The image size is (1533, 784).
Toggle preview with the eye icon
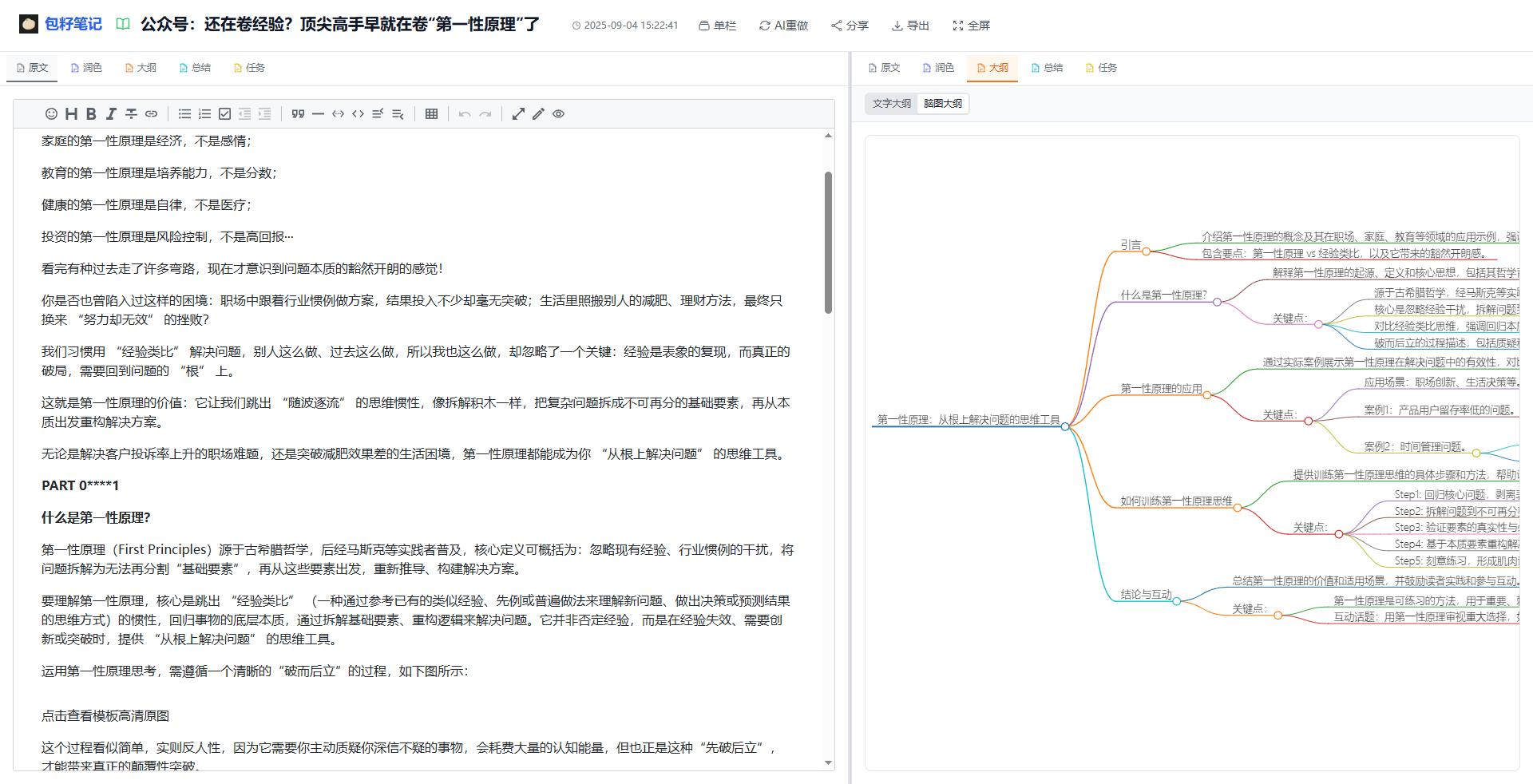(x=558, y=114)
